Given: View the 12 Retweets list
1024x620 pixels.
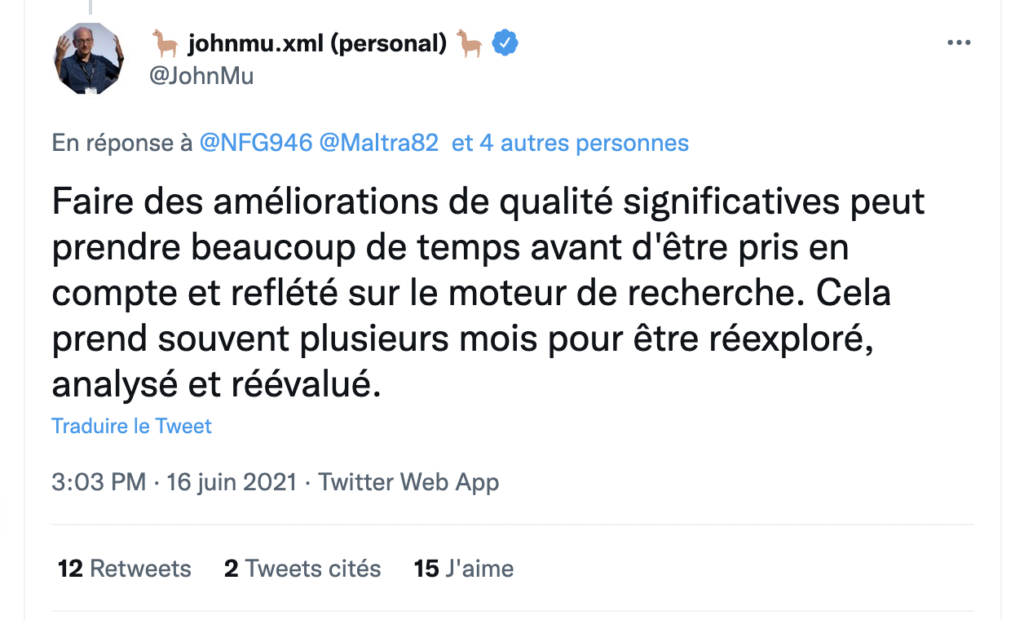Looking at the screenshot, I should click(x=123, y=568).
